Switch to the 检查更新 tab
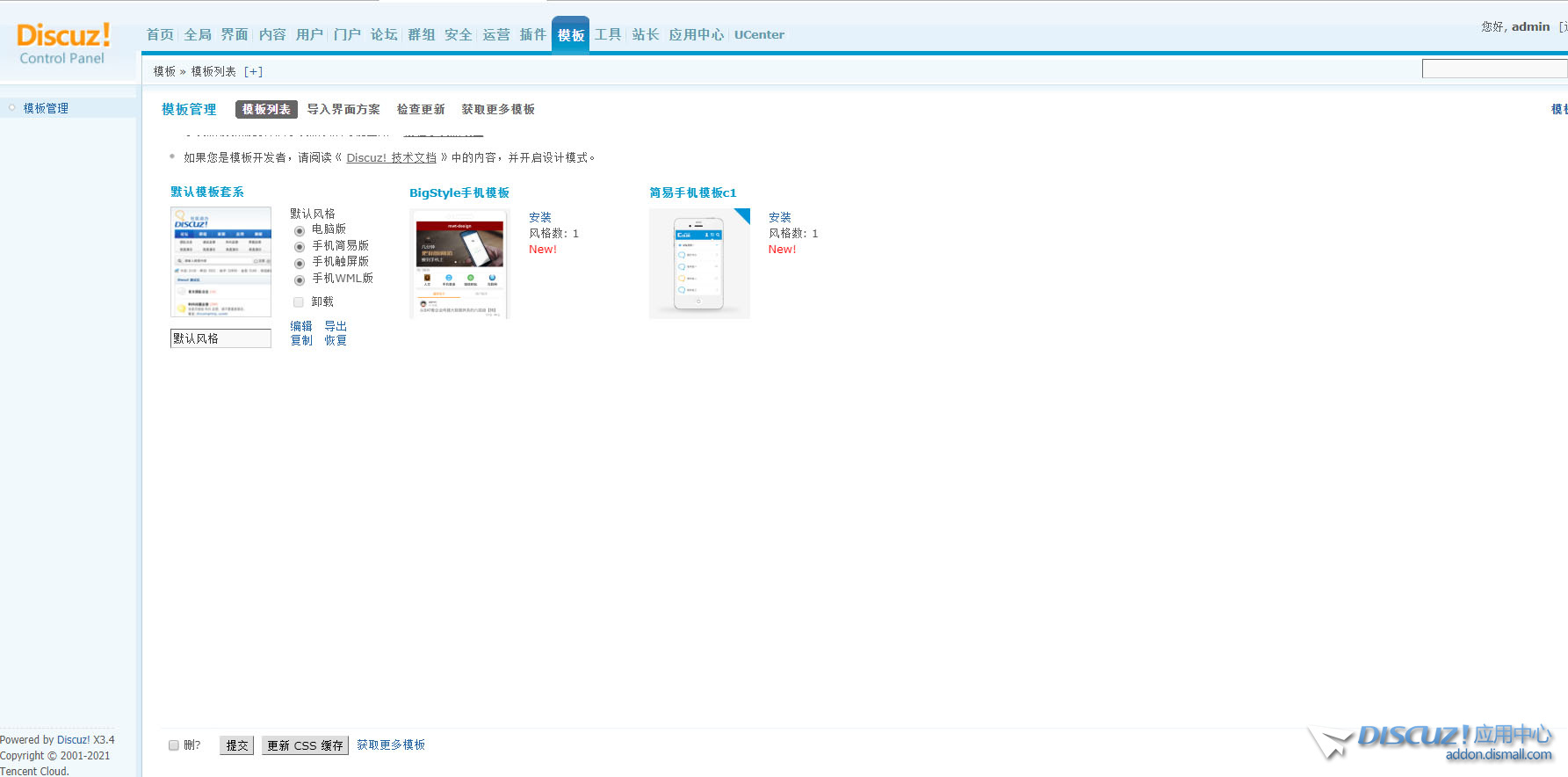This screenshot has width=1568, height=777. tap(421, 109)
